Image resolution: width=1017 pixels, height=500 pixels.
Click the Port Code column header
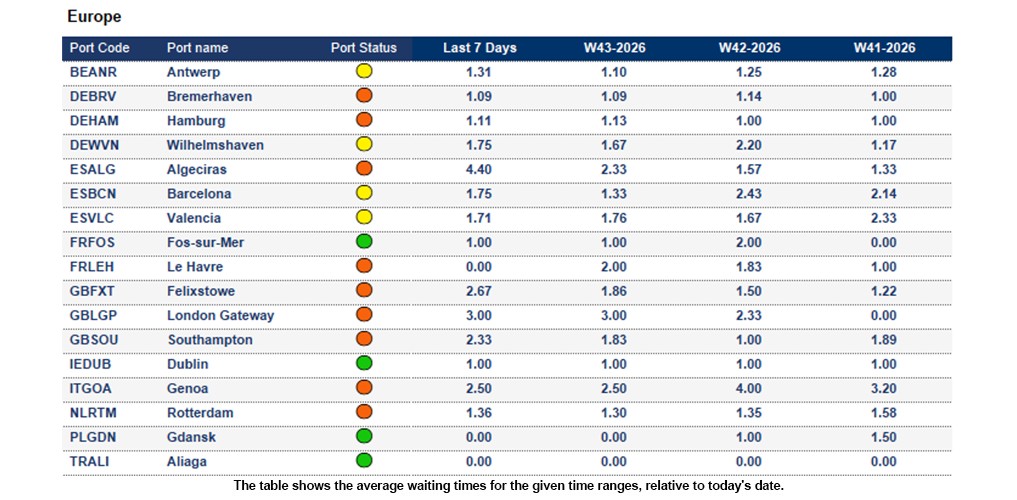coord(100,48)
